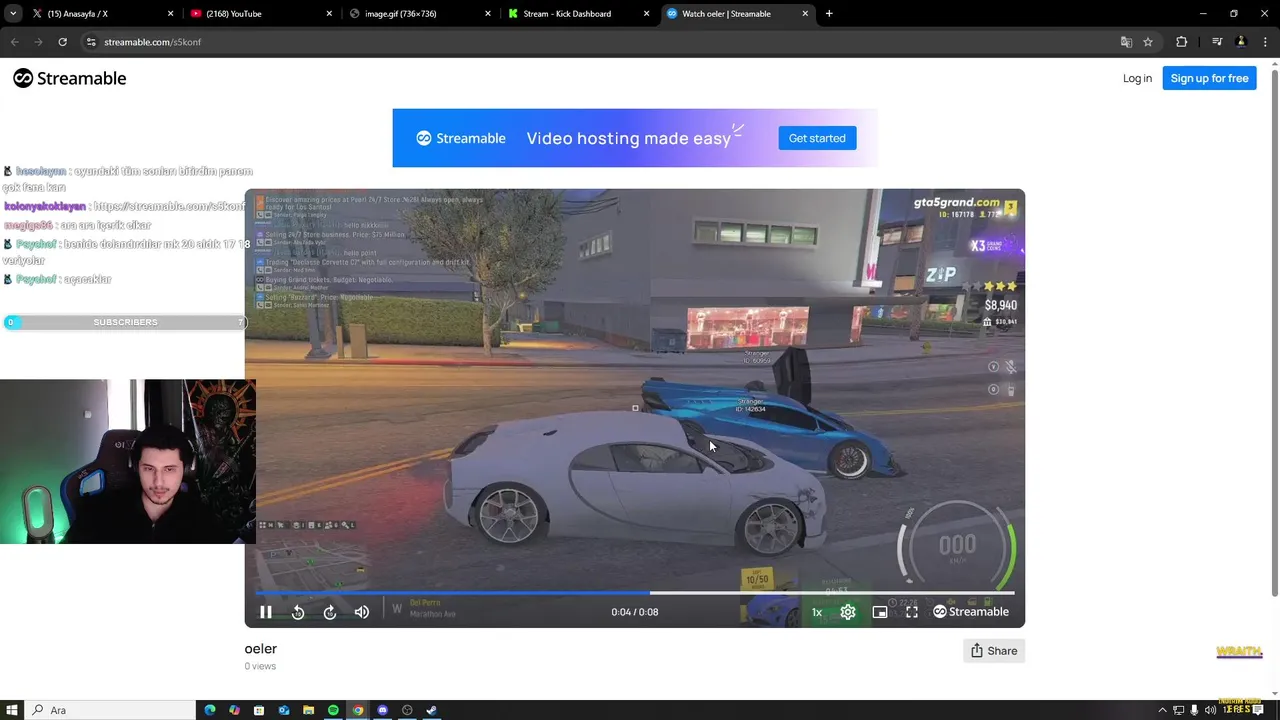This screenshot has height=720, width=1280.
Task: Open OBS Studio from the taskbar
Action: (407, 710)
